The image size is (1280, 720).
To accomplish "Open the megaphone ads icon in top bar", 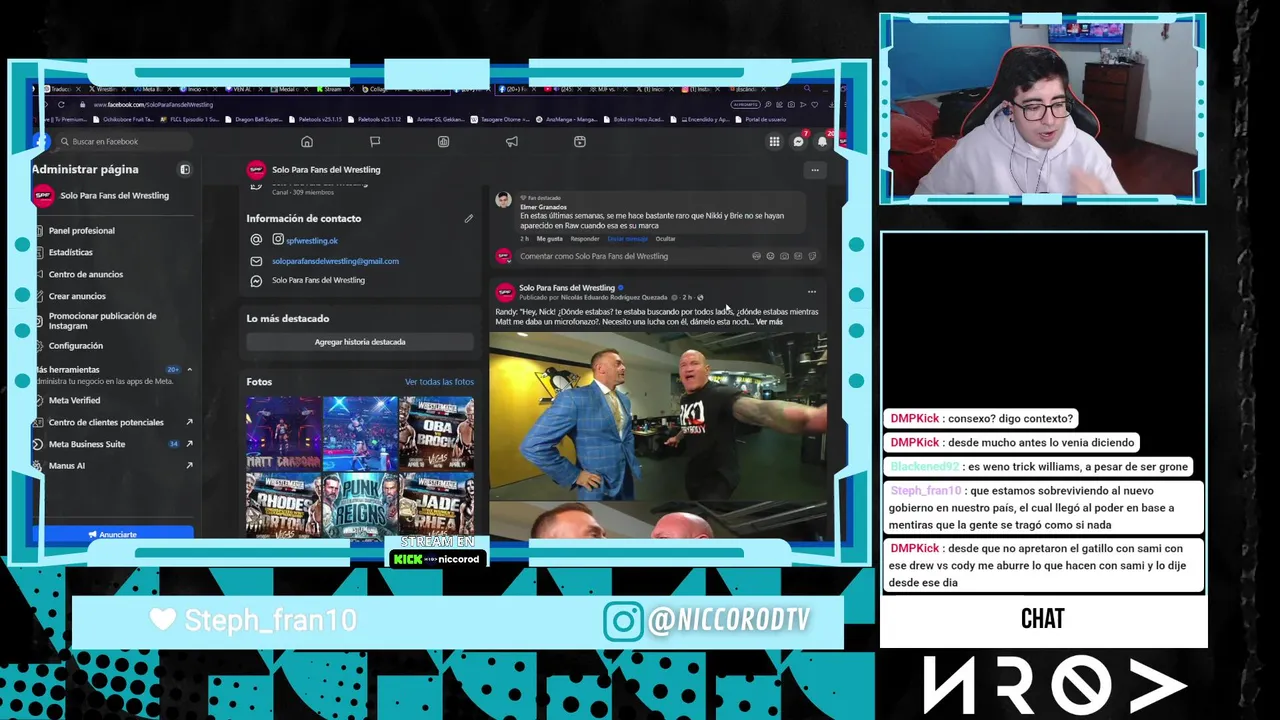I will [511, 142].
